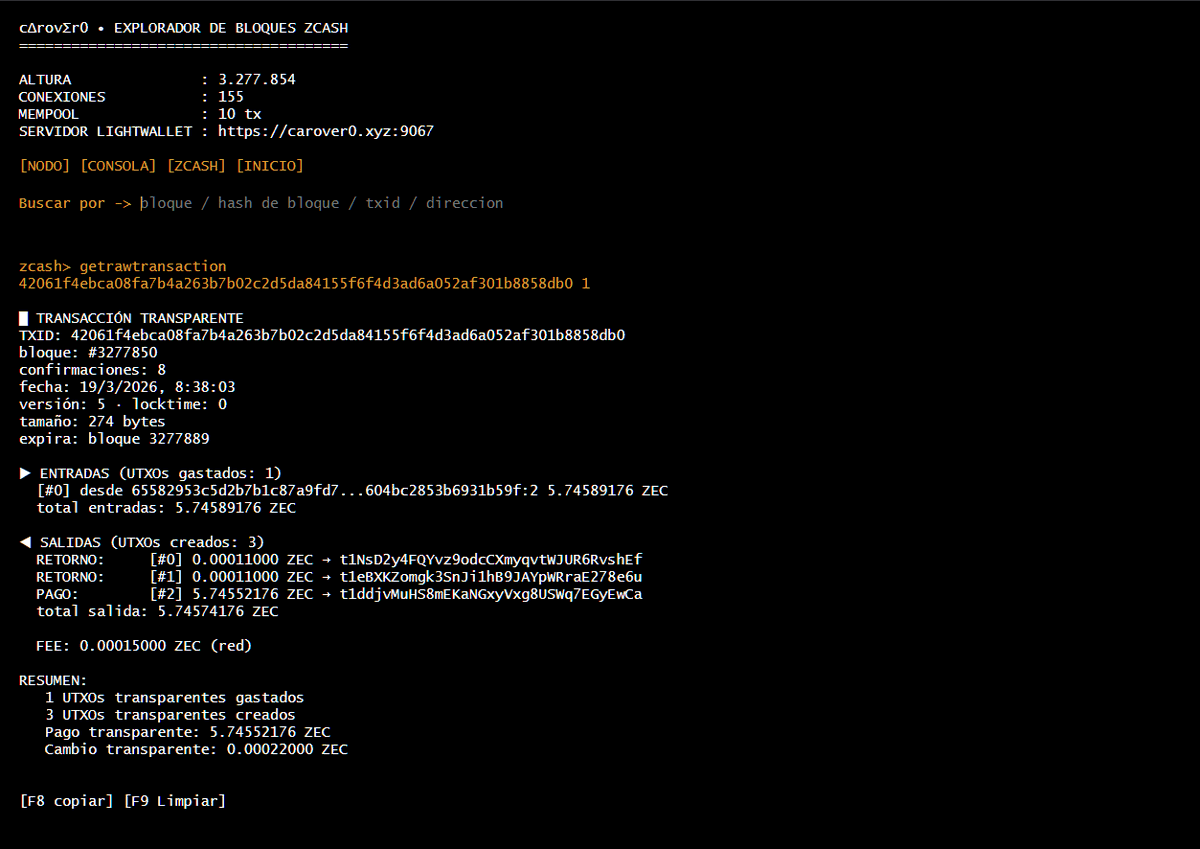This screenshot has width=1200, height=849.
Task: Click '1 UTXOs transparentes gastados' line
Action: click(175, 697)
